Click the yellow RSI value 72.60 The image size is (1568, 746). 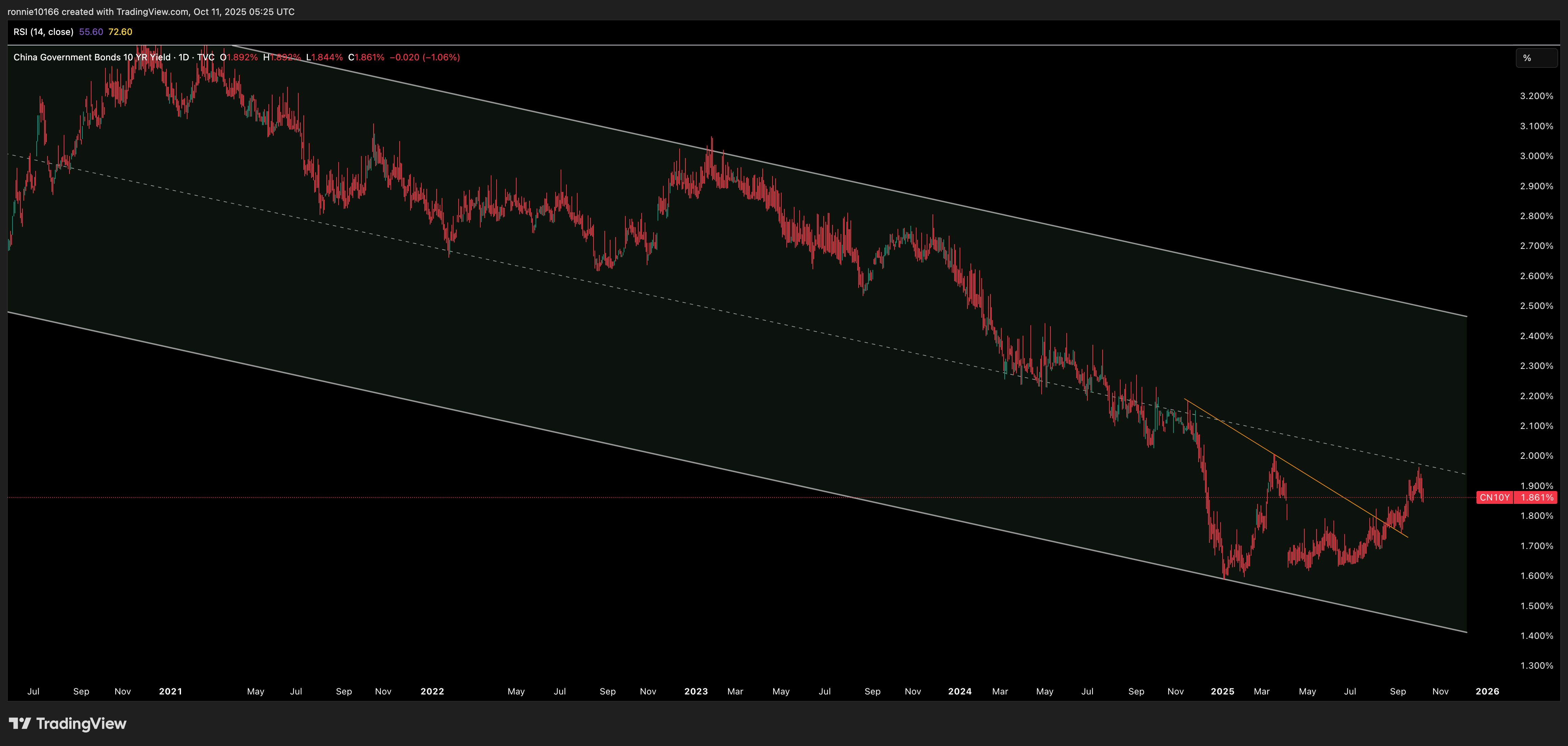[x=120, y=32]
